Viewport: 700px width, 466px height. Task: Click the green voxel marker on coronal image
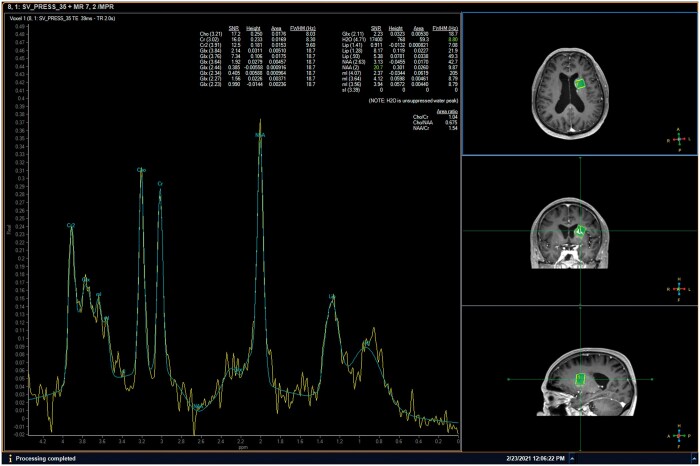579,231
